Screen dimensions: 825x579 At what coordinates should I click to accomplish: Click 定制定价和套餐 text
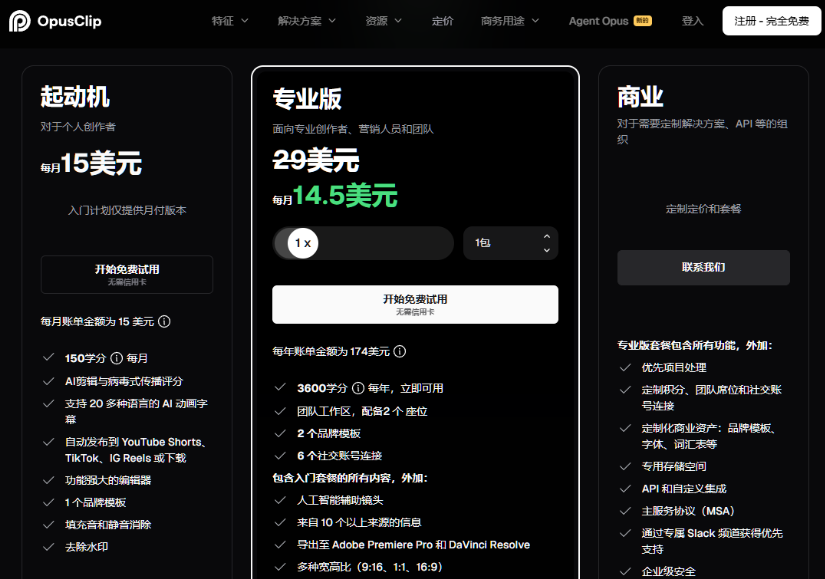(x=703, y=209)
